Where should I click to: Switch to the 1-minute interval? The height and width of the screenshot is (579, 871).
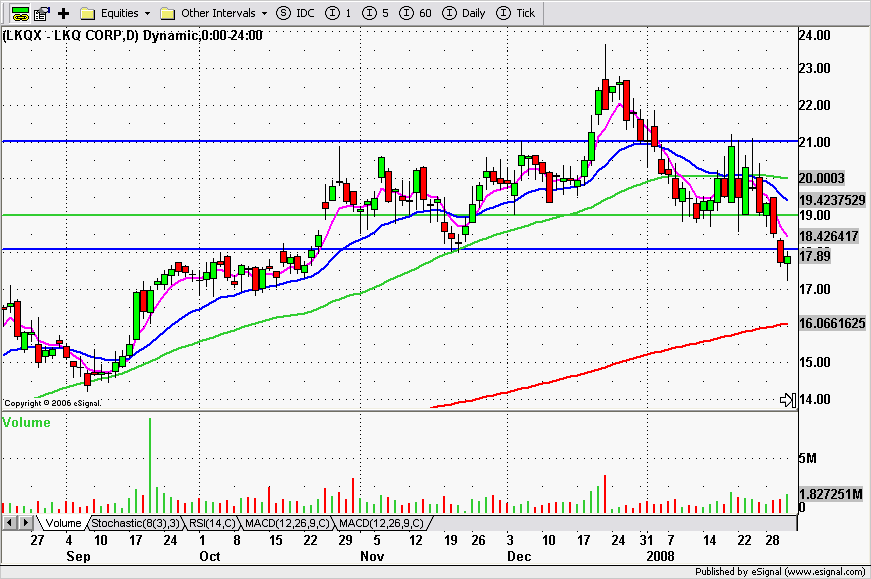coord(338,13)
